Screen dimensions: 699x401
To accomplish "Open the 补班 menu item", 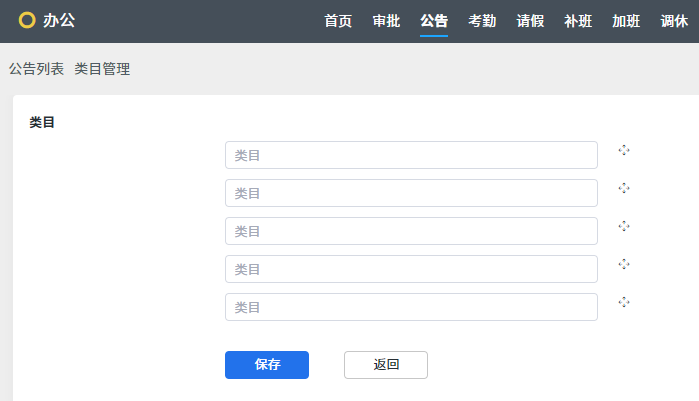I will pyautogui.click(x=578, y=21).
